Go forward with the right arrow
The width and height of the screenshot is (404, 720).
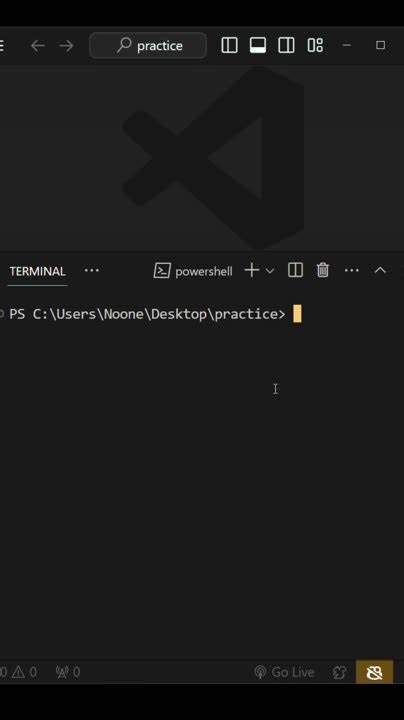[66, 45]
